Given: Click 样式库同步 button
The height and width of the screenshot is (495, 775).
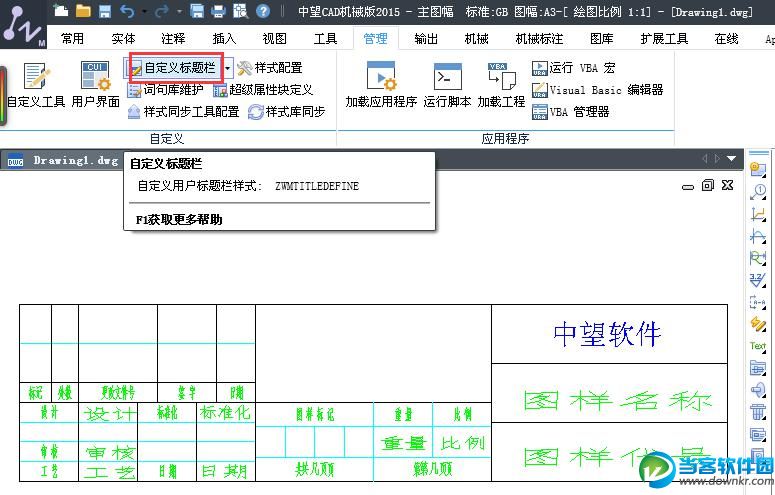Looking at the screenshot, I should coord(287,112).
